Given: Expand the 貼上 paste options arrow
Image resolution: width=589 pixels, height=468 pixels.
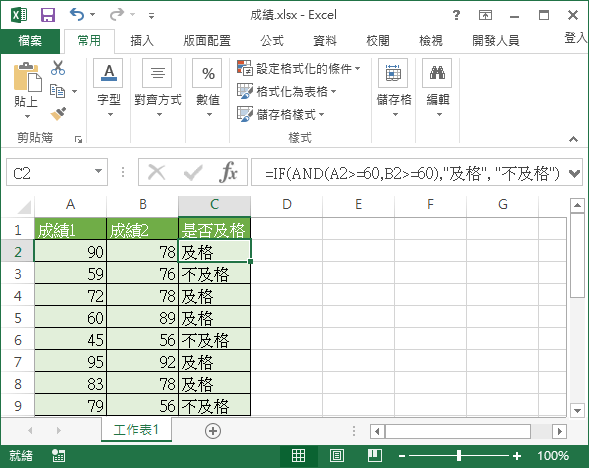Looking at the screenshot, I should coord(27,116).
